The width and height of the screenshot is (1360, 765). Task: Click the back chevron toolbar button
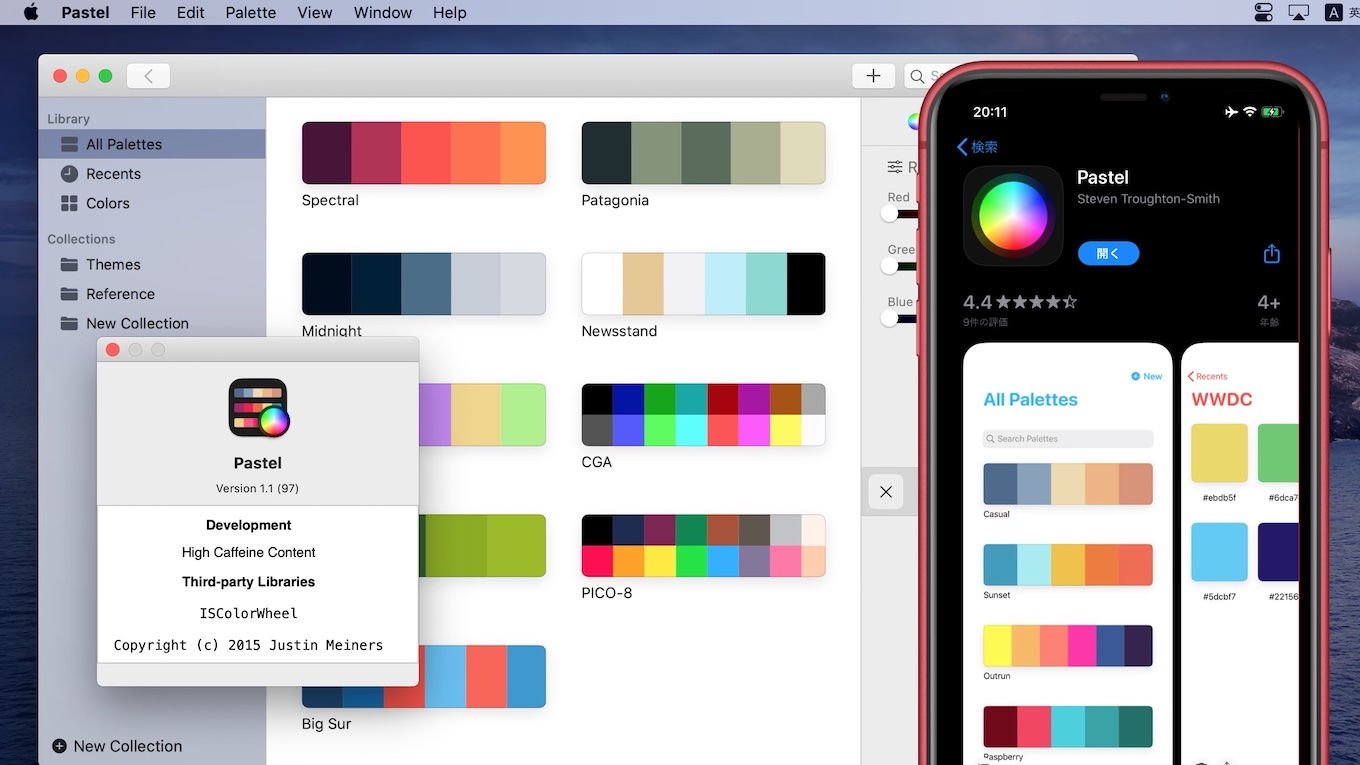point(148,76)
